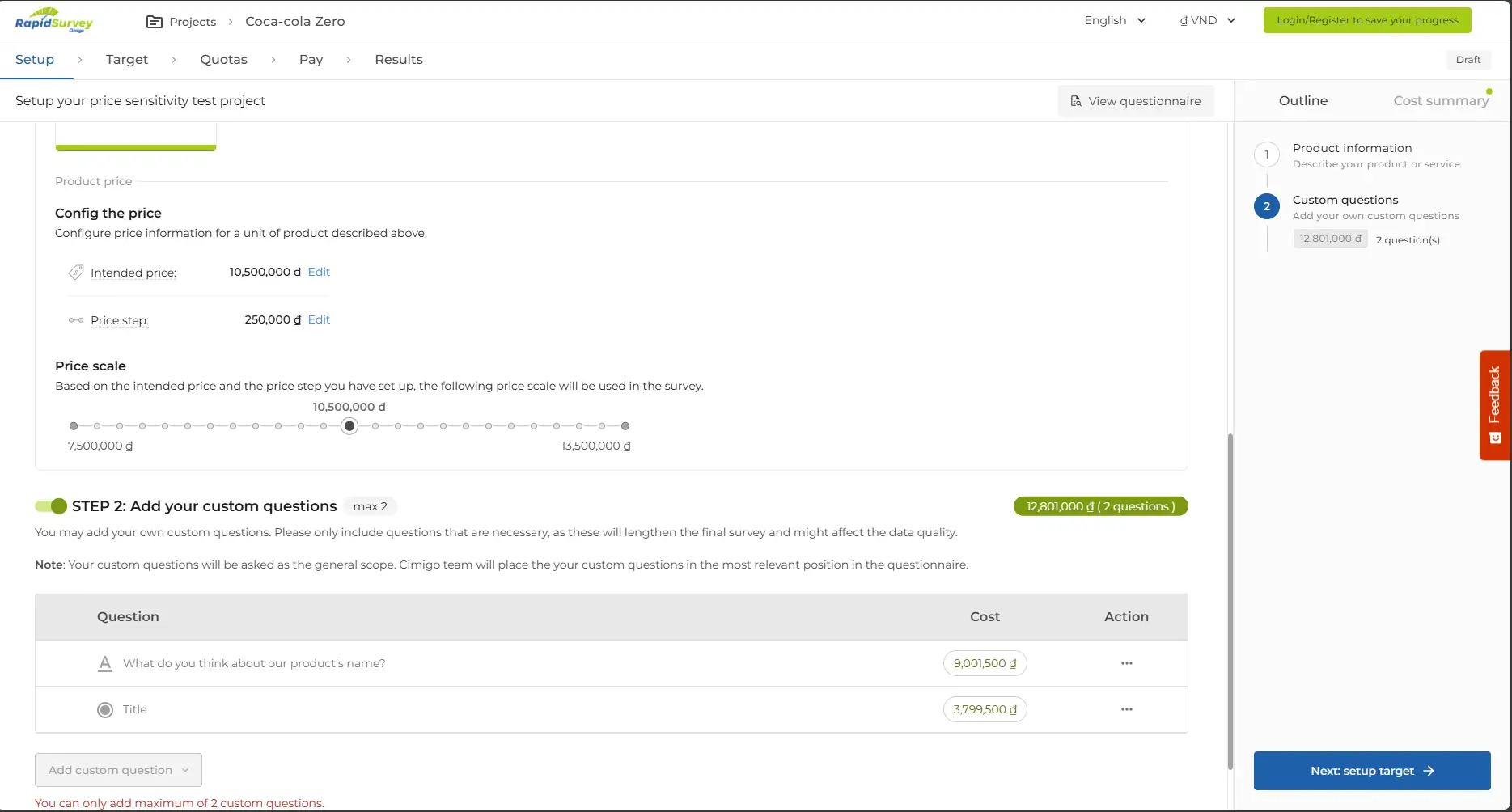Open the red Feedback side tab
The height and width of the screenshot is (812, 1512).
[x=1494, y=405]
